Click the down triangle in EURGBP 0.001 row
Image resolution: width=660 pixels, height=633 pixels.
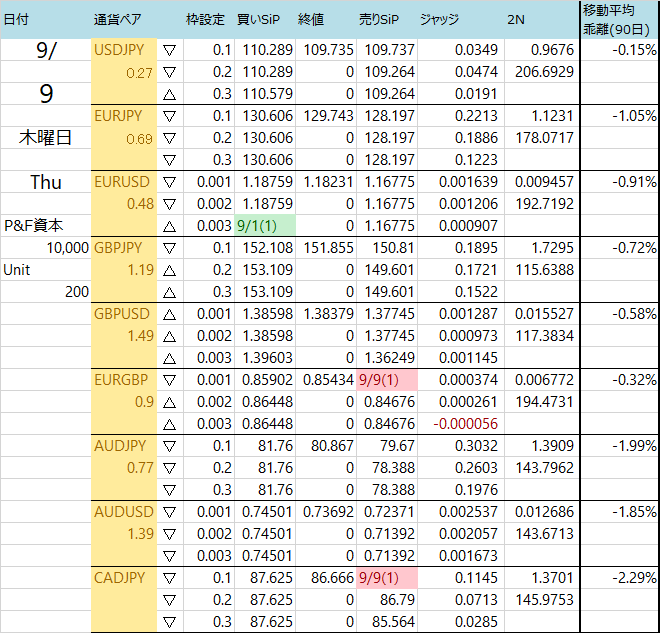[169, 380]
